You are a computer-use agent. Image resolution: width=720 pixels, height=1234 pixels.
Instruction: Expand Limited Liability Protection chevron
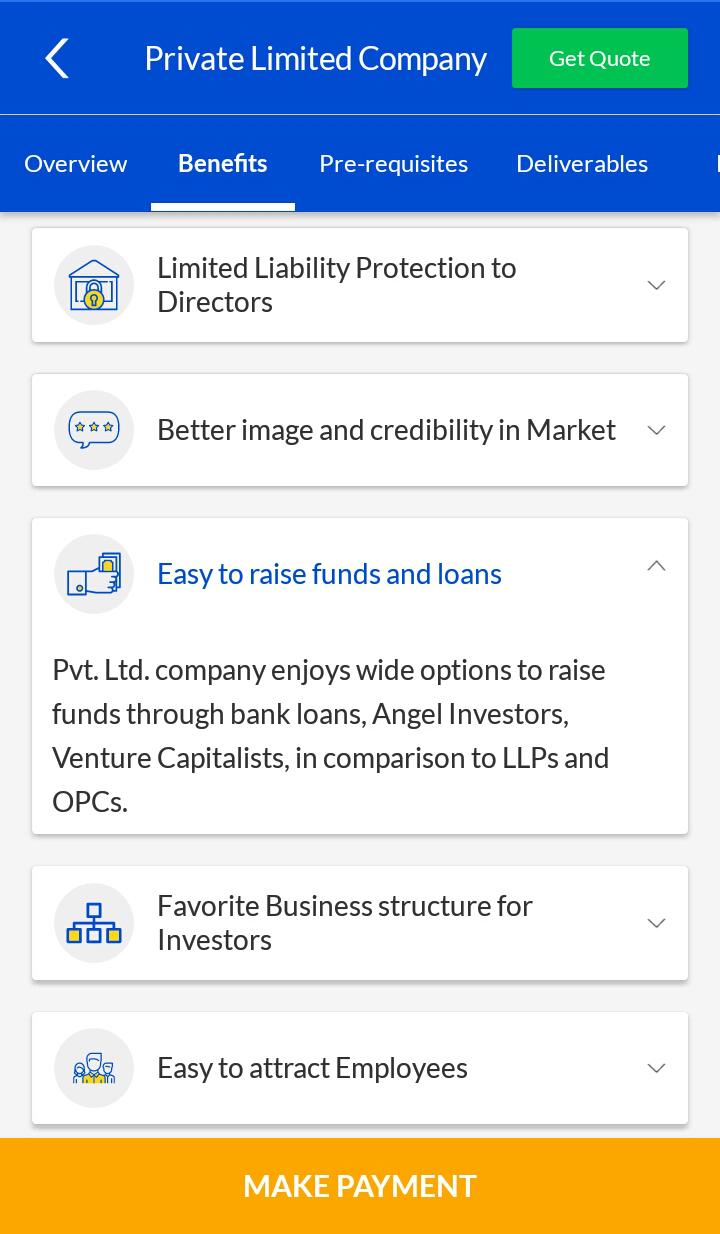[x=656, y=285]
